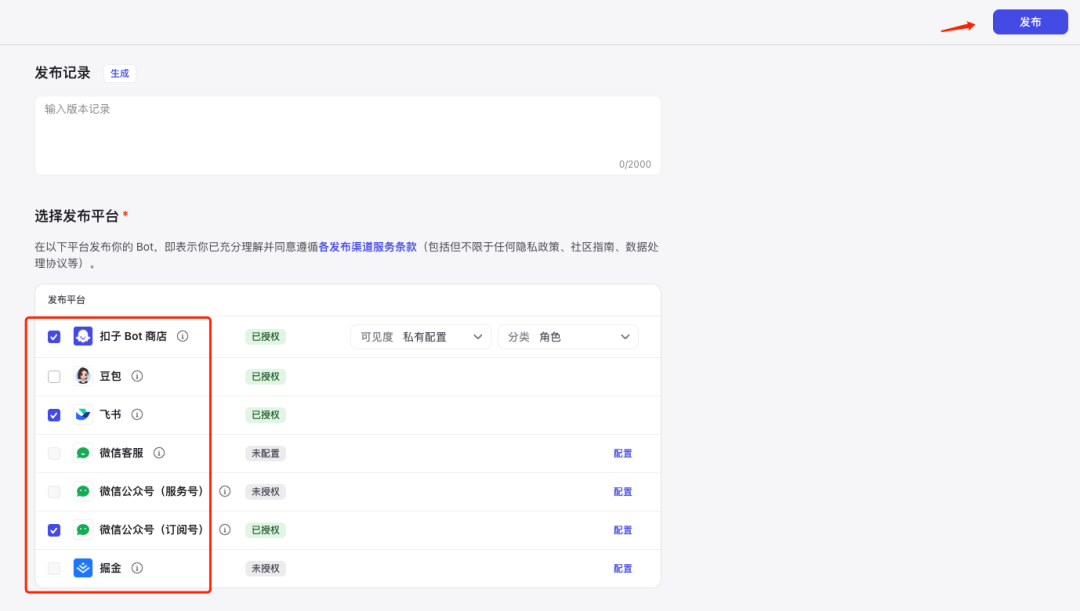Click the 已授权 tag for 扣子 Bot 商店

click(265, 337)
